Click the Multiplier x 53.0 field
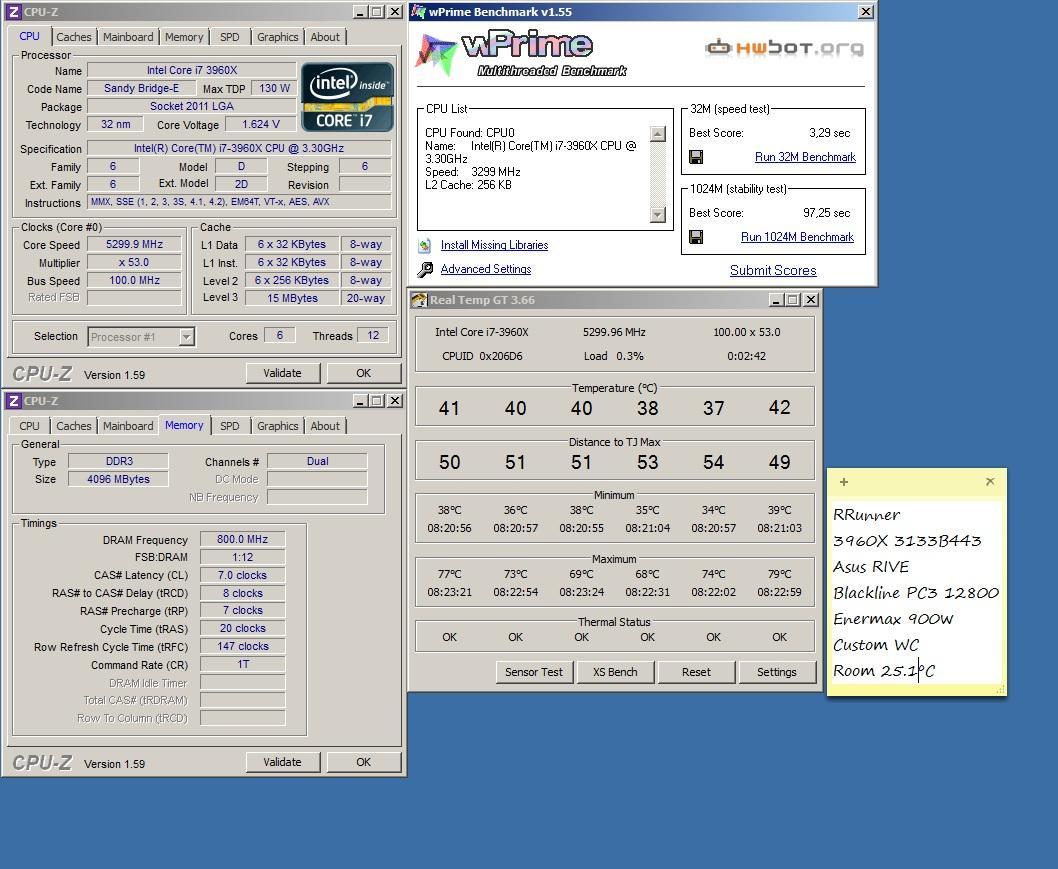 click(x=134, y=262)
